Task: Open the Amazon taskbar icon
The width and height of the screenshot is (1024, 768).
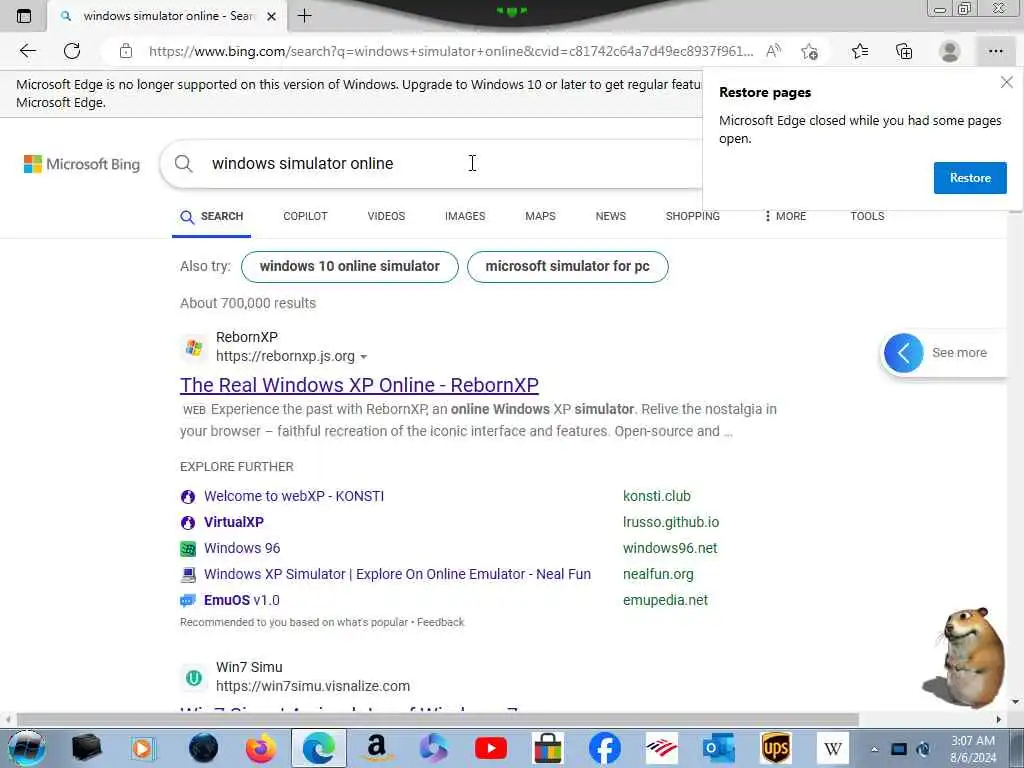Action: pos(377,748)
